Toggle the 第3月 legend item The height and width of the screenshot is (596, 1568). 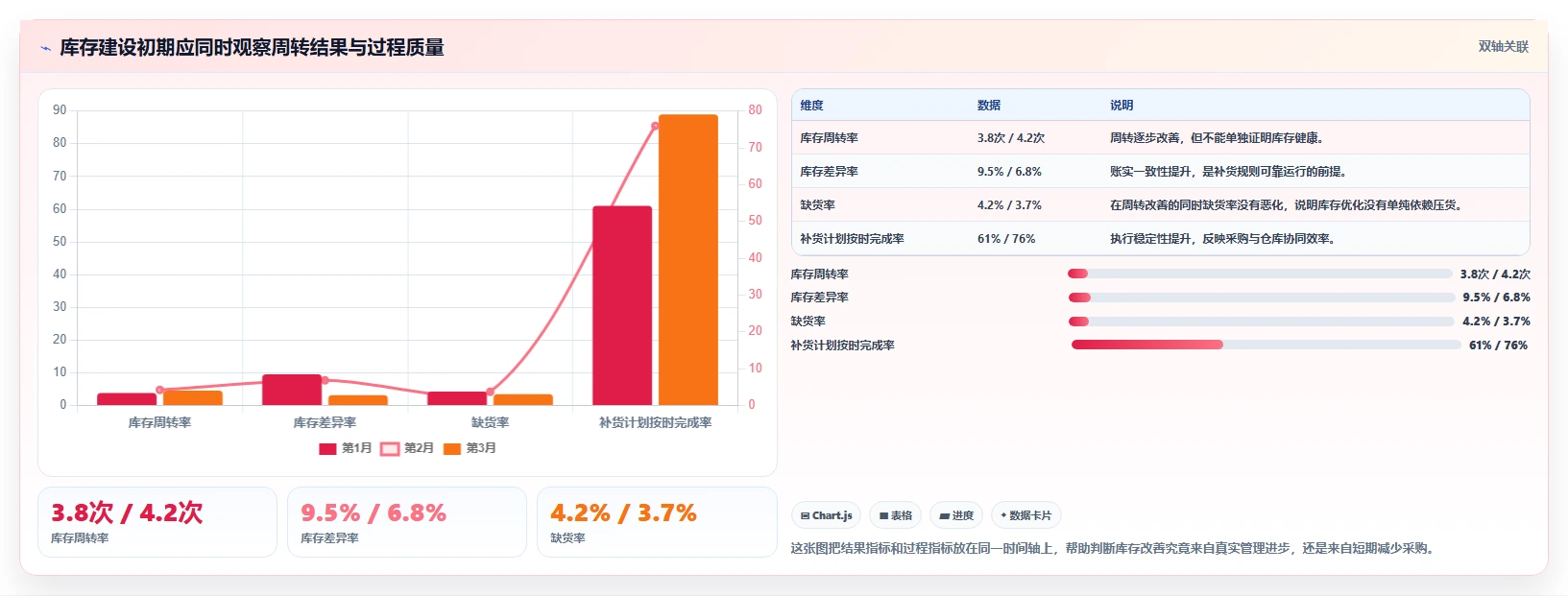(x=470, y=448)
